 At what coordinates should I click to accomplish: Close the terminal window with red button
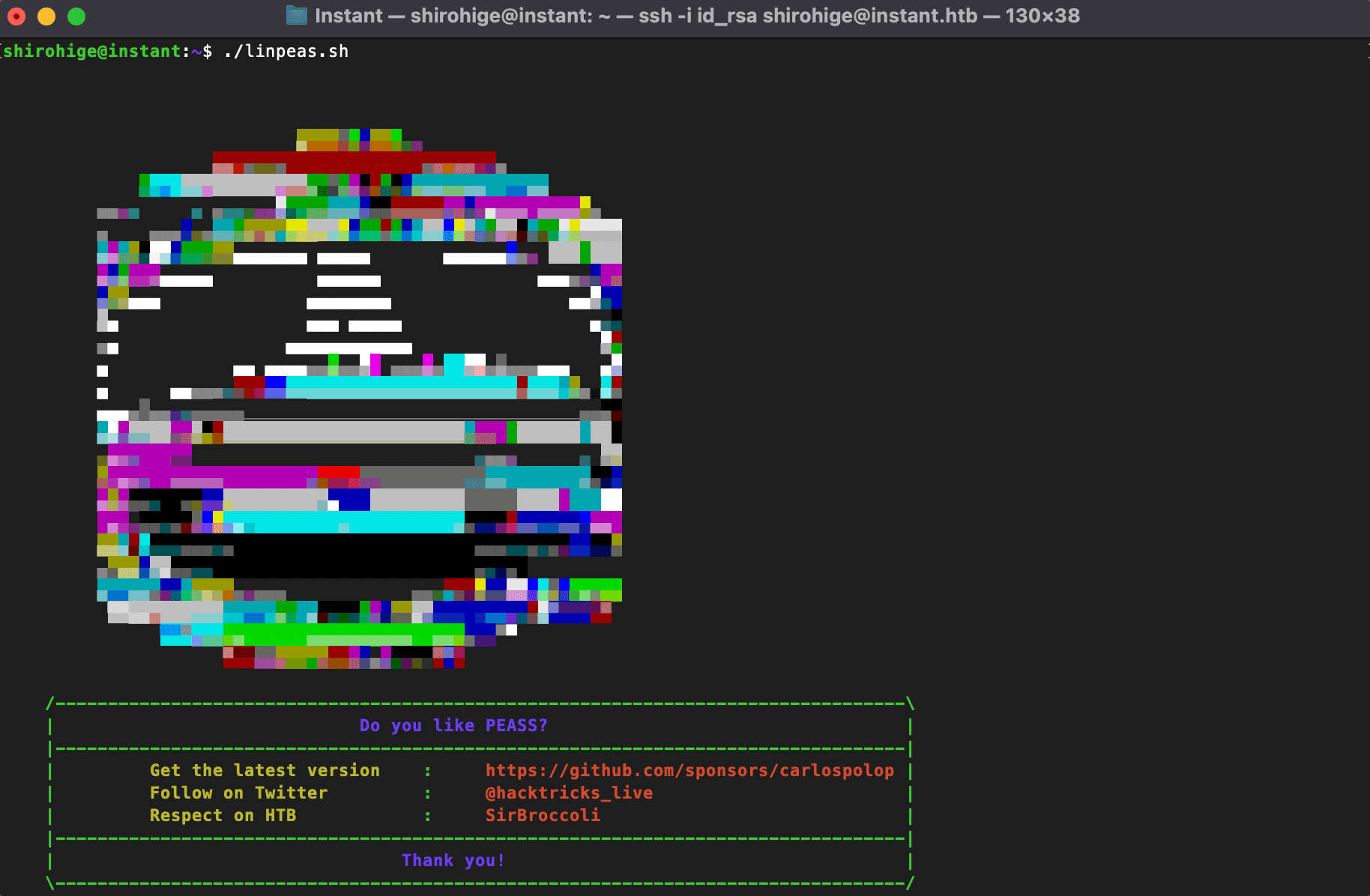(16, 16)
